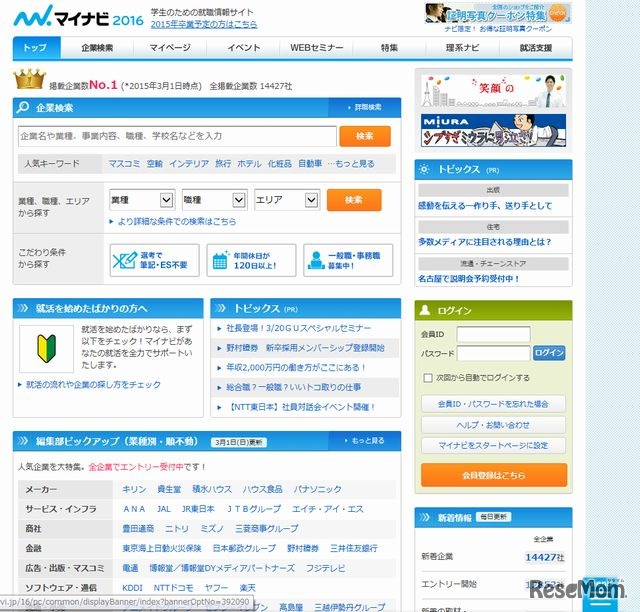Click …もっと見る keyword link
Viewport: 640px width, 612px height.
(x=351, y=164)
